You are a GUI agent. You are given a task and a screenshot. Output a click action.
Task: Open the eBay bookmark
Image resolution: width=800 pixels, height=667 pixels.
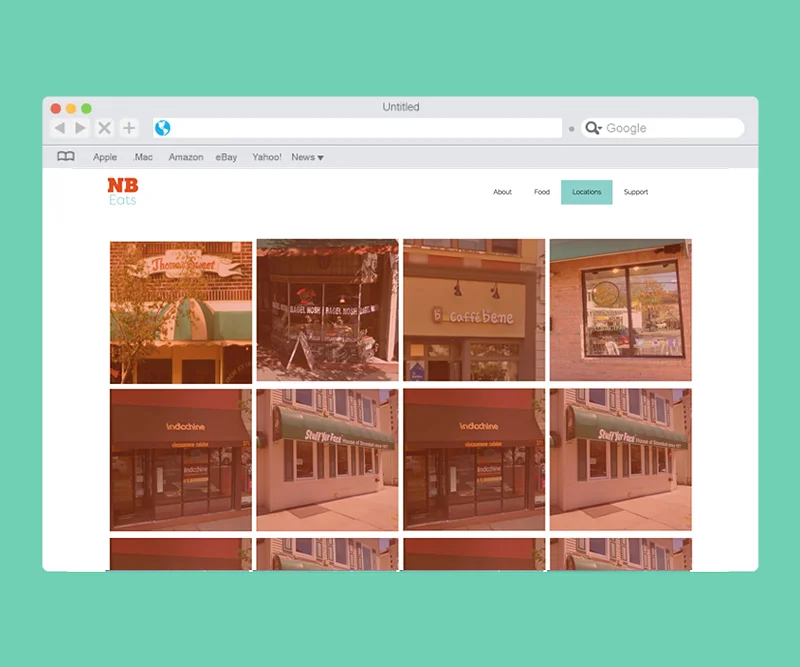pos(226,157)
